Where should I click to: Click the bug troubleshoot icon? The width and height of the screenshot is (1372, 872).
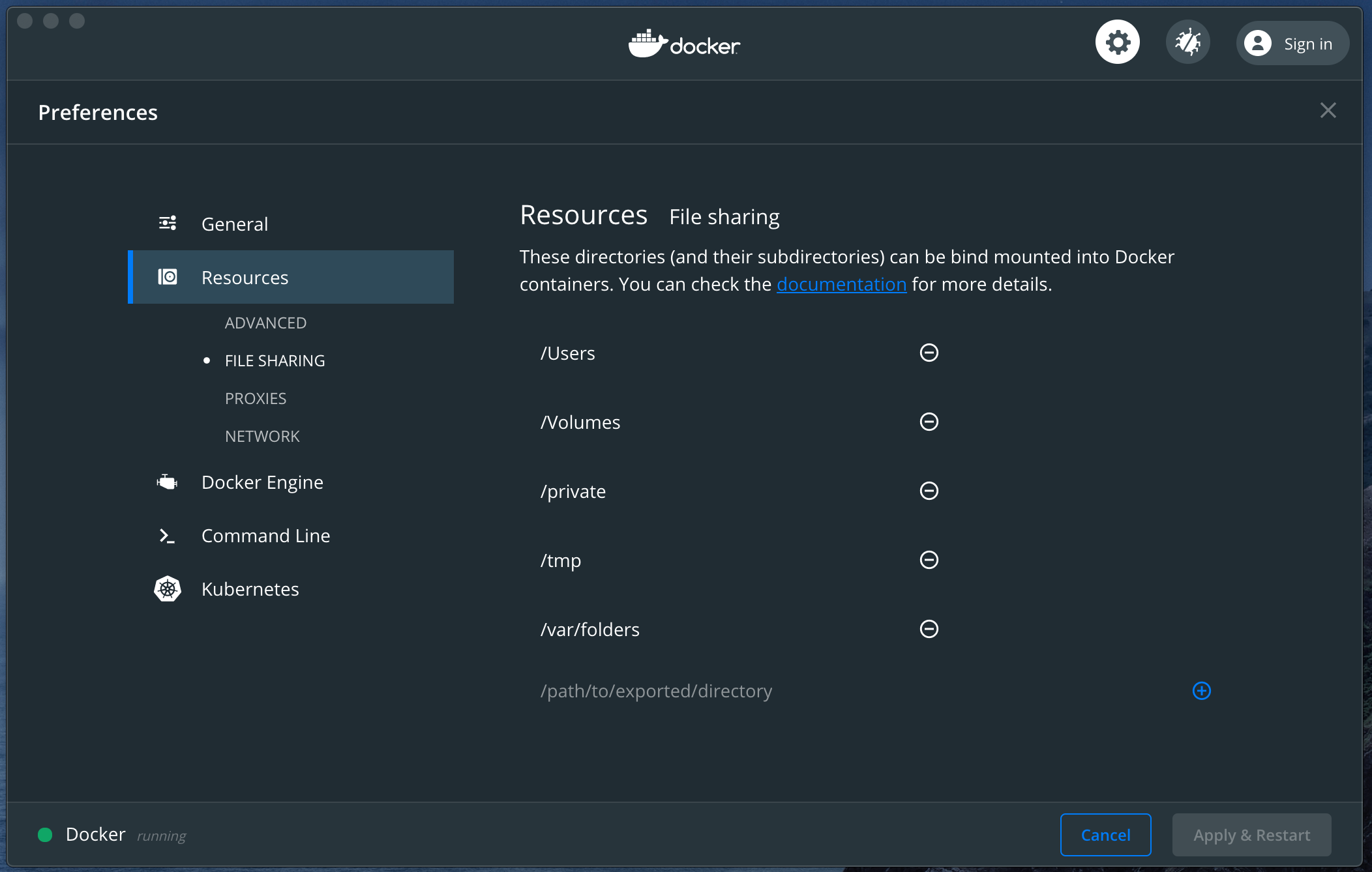pos(1187,43)
